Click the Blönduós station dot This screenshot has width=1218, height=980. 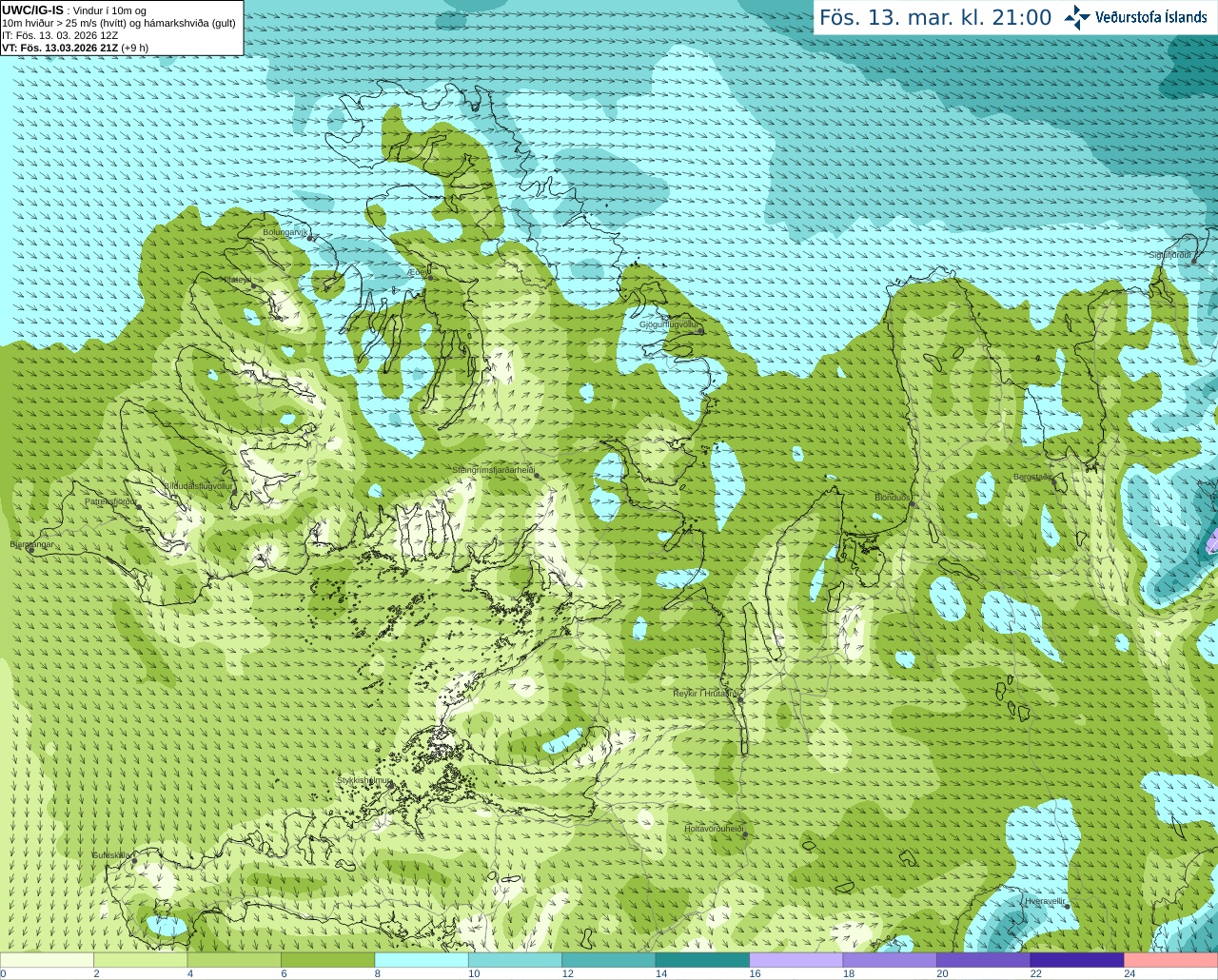coord(912,504)
